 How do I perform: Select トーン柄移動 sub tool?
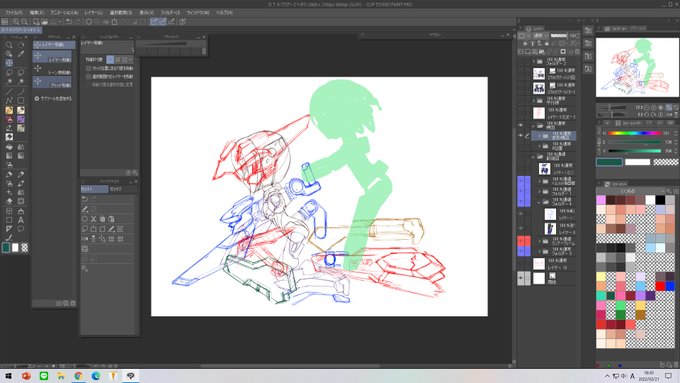coord(52,69)
